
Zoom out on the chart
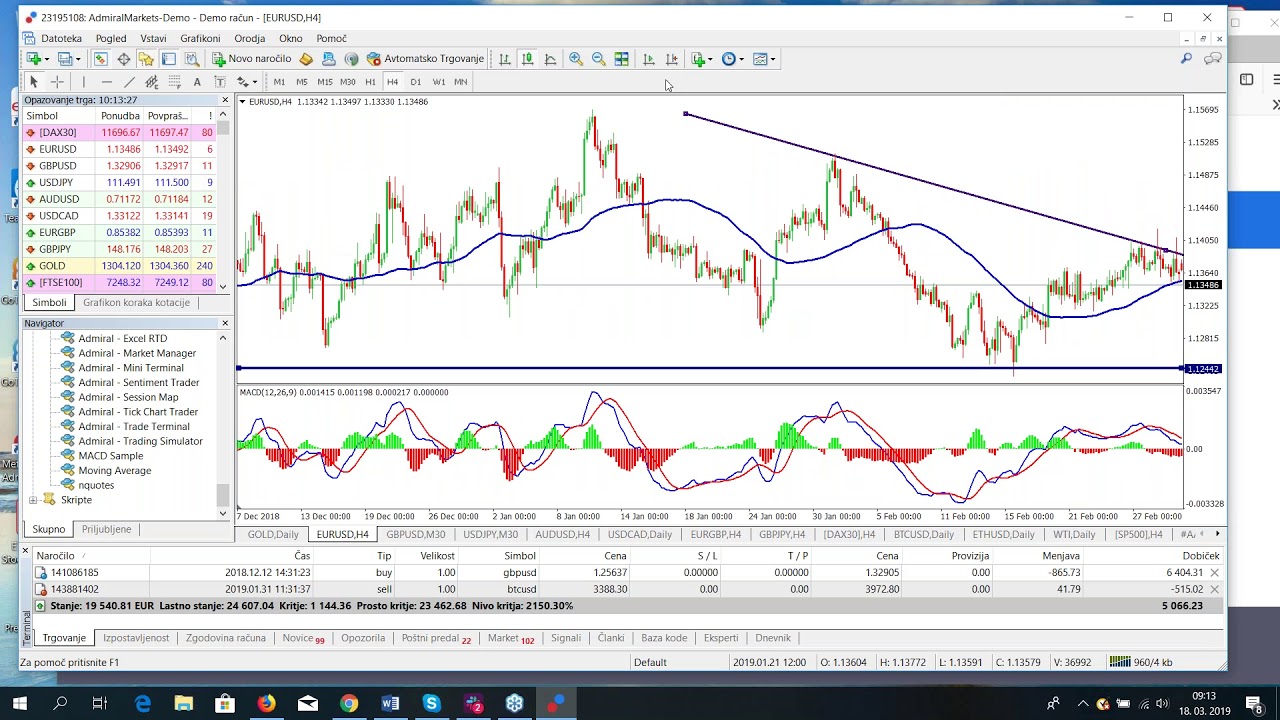[598, 59]
